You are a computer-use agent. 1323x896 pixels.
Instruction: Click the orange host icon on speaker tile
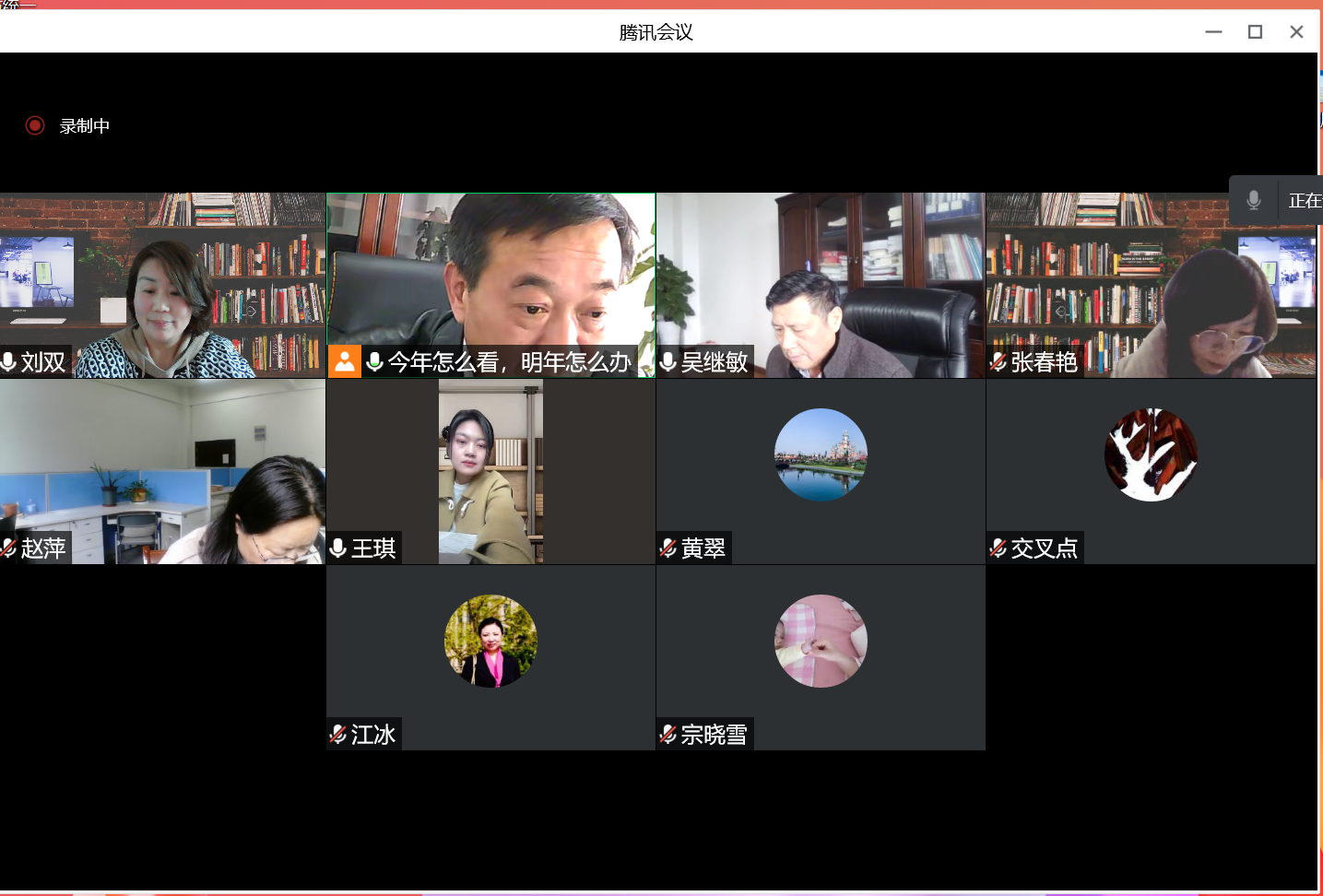tap(344, 361)
